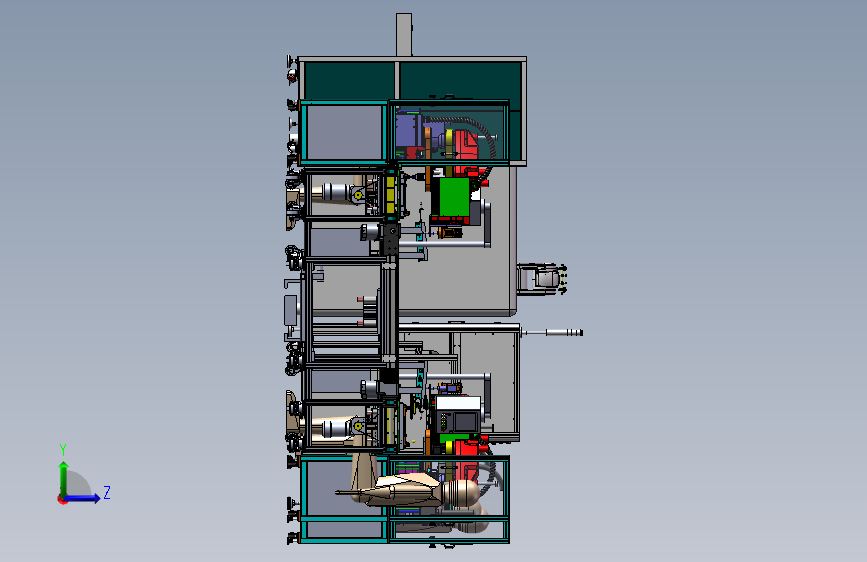Select the dark teal top-left panel
Viewport: 867px width, 562px height.
(x=349, y=81)
